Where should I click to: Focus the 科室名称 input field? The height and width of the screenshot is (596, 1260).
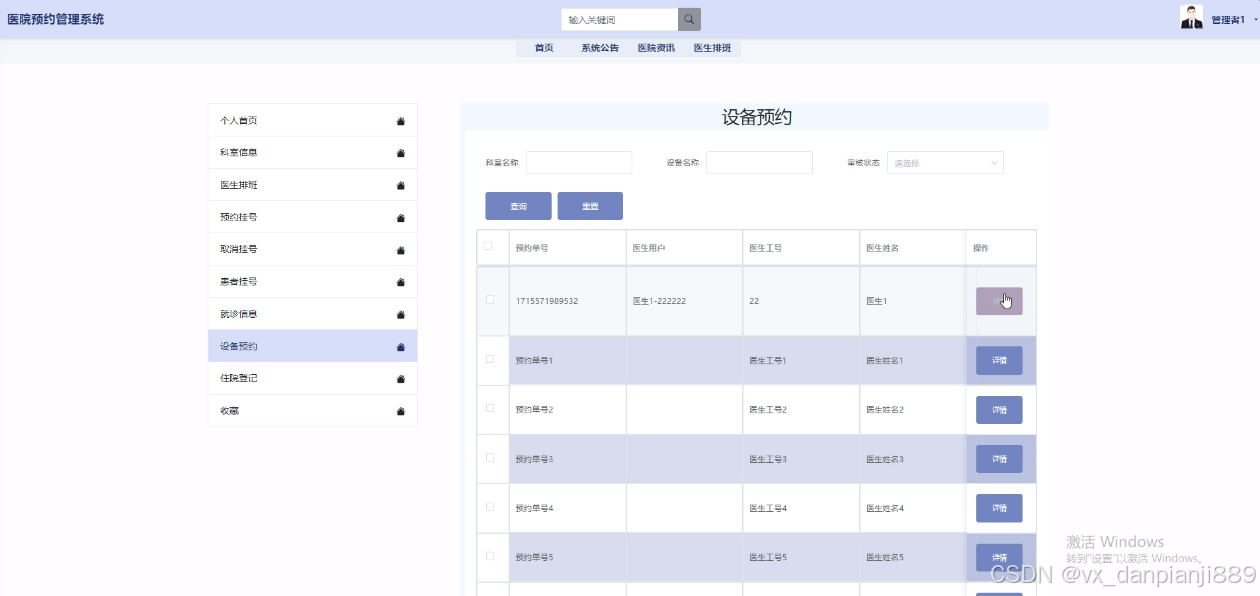click(x=579, y=162)
